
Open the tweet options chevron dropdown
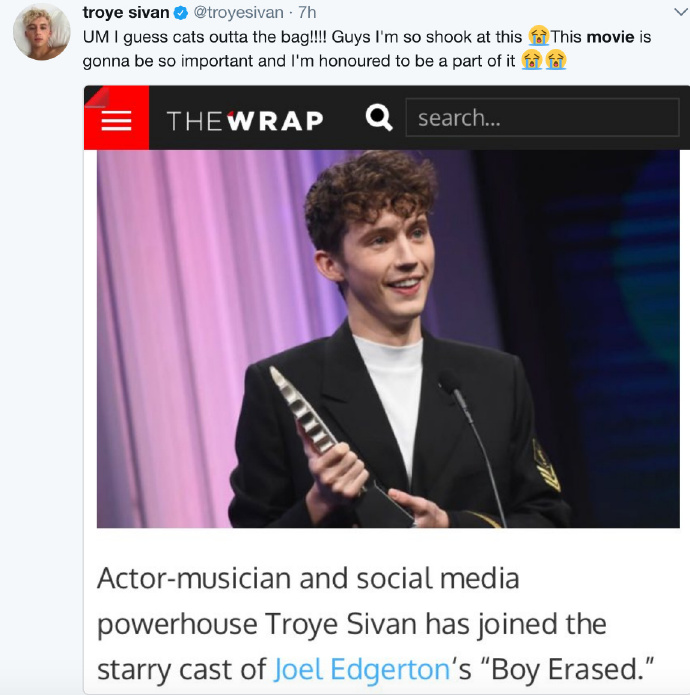click(679, 12)
